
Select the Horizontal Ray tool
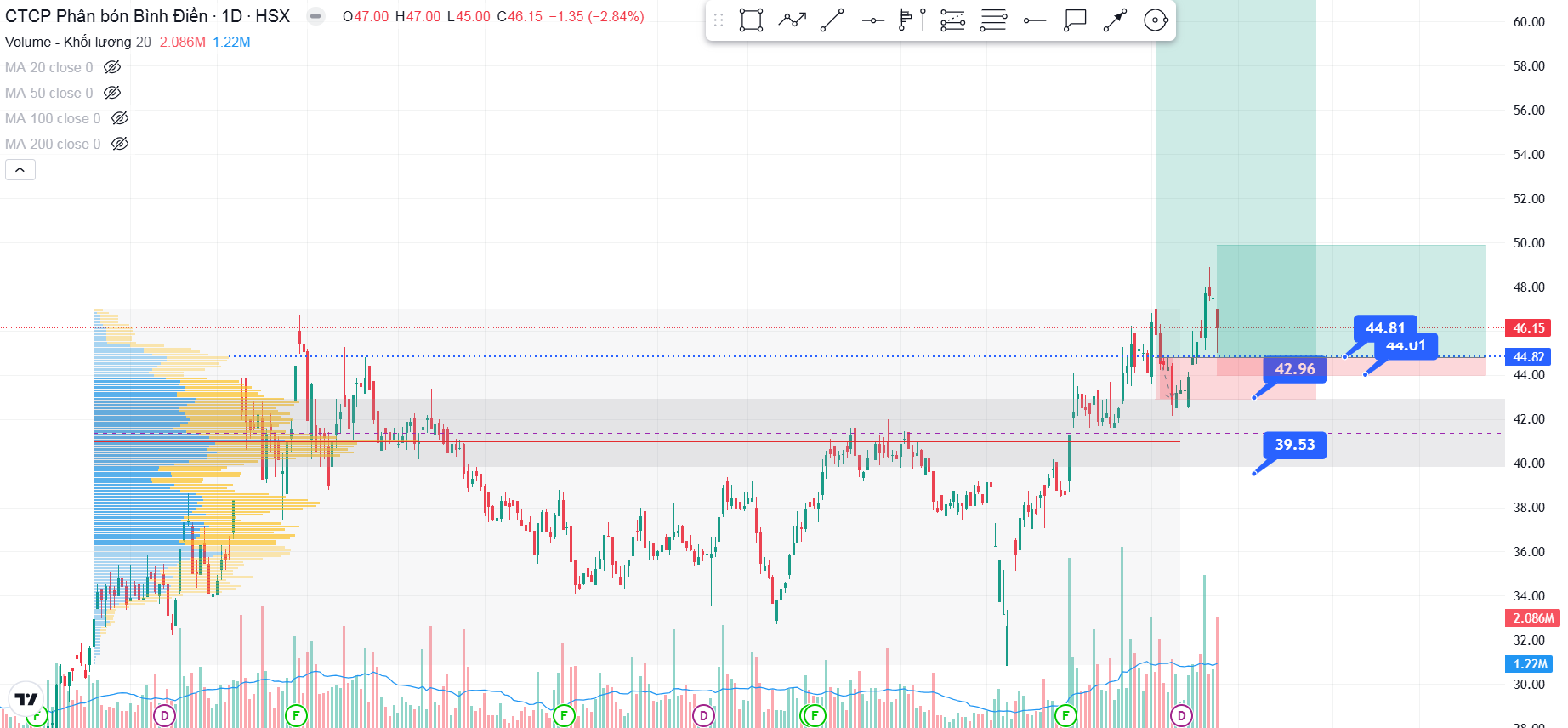[1034, 20]
